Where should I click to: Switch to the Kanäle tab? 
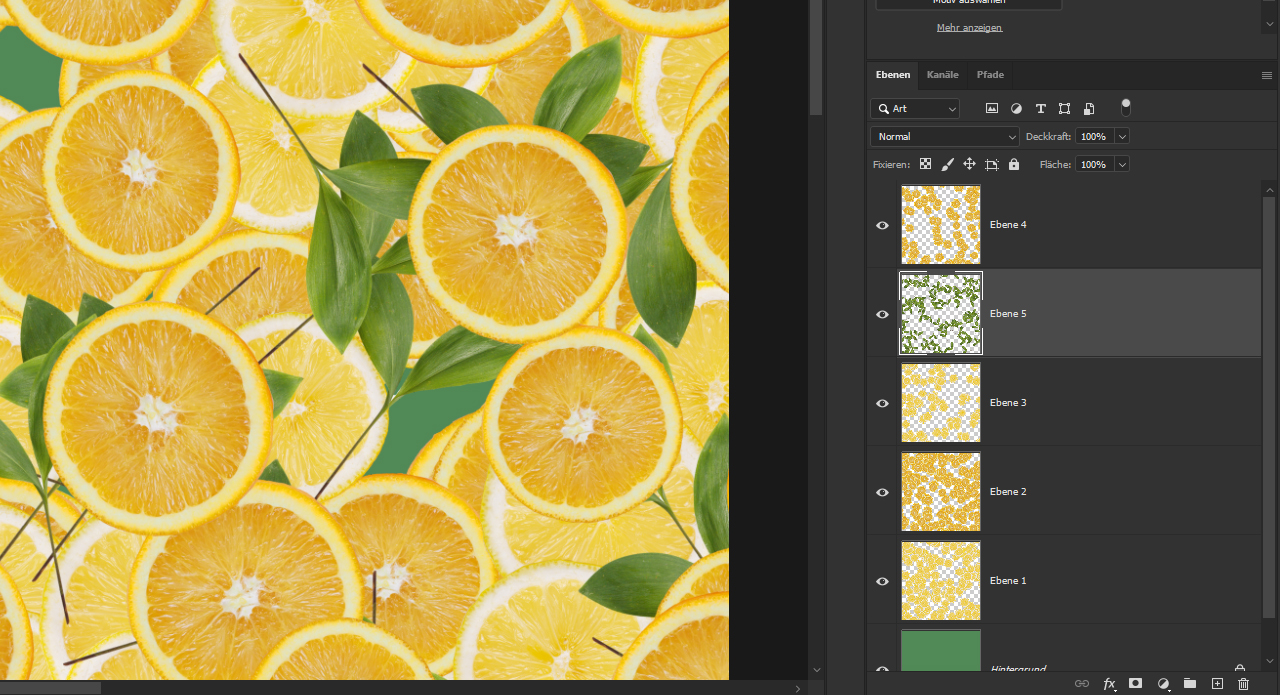[x=942, y=75]
